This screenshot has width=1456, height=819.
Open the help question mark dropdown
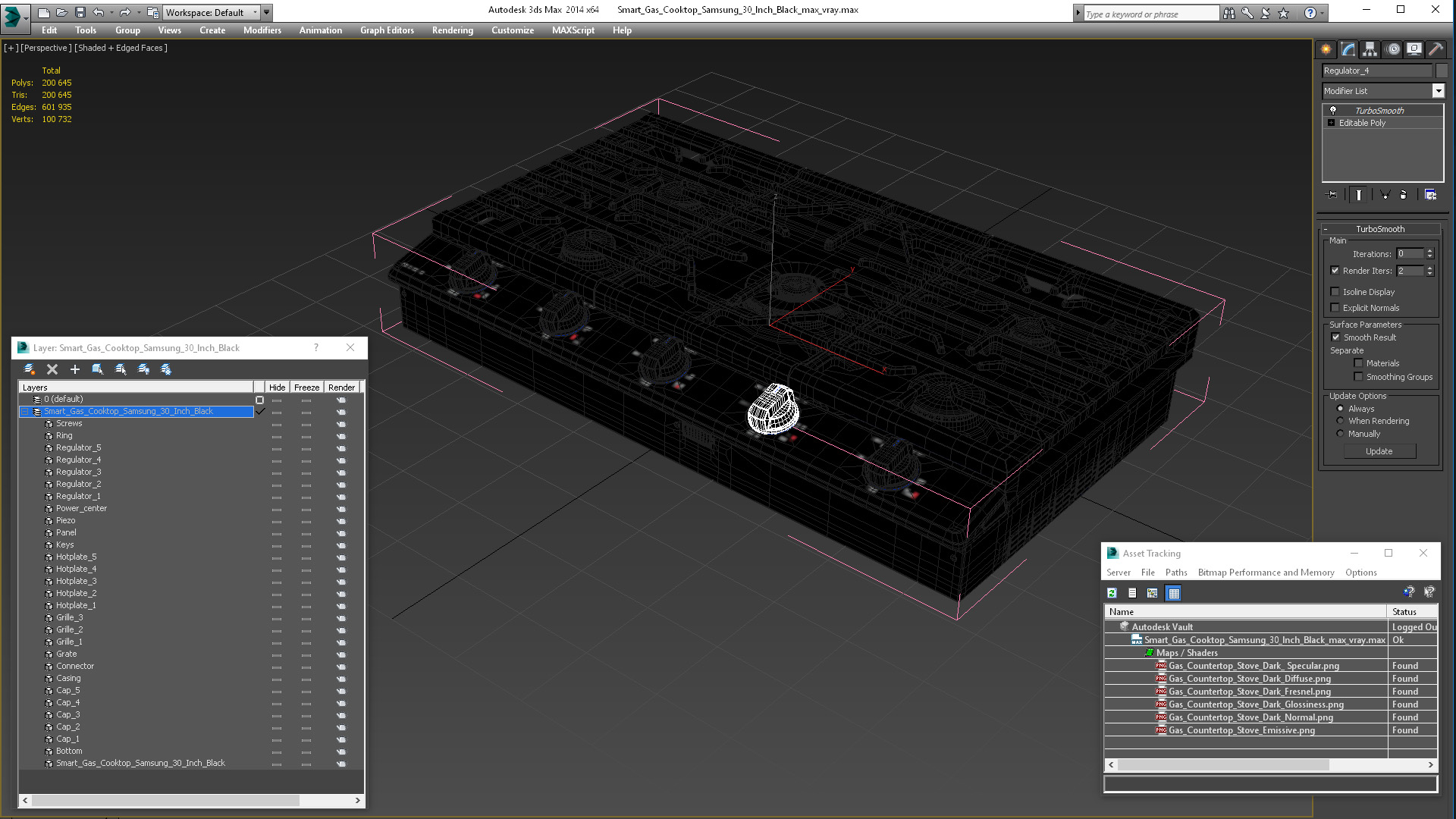point(1323,13)
